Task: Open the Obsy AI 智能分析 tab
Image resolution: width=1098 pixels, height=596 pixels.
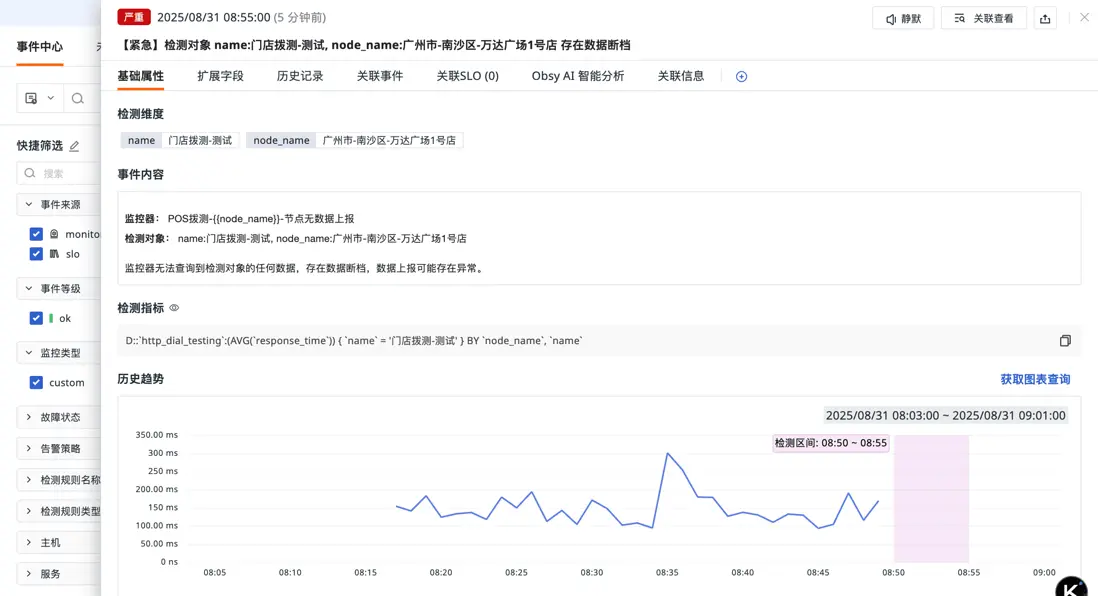Action: point(577,76)
